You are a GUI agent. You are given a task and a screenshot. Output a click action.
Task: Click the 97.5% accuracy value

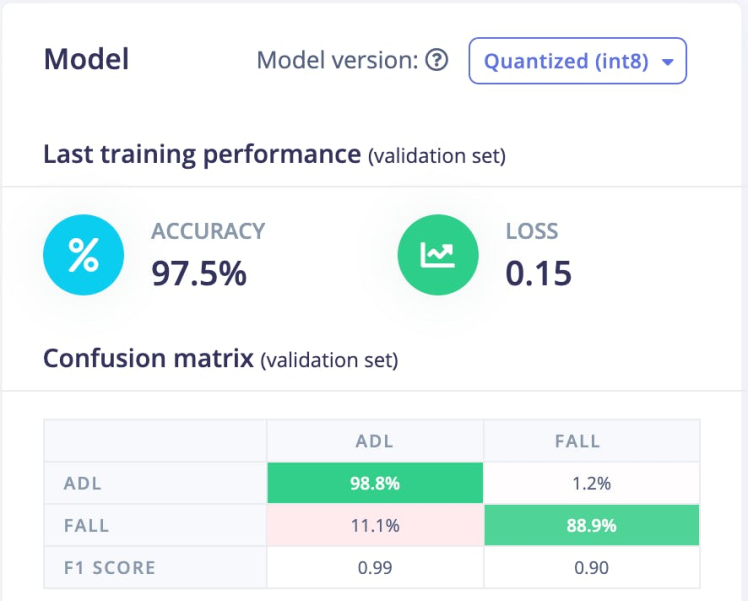(199, 272)
